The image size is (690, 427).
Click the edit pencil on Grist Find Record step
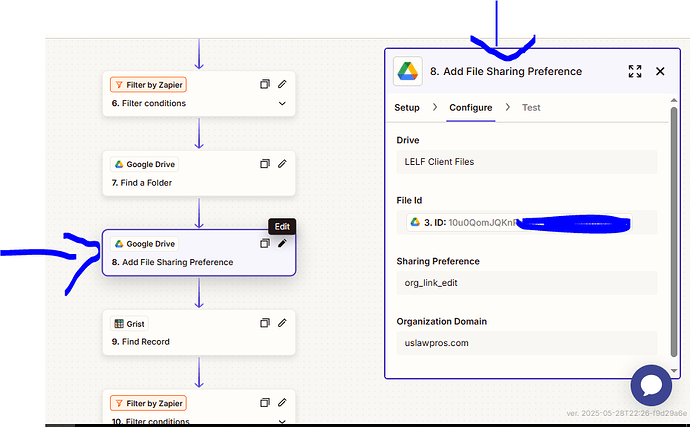point(282,322)
